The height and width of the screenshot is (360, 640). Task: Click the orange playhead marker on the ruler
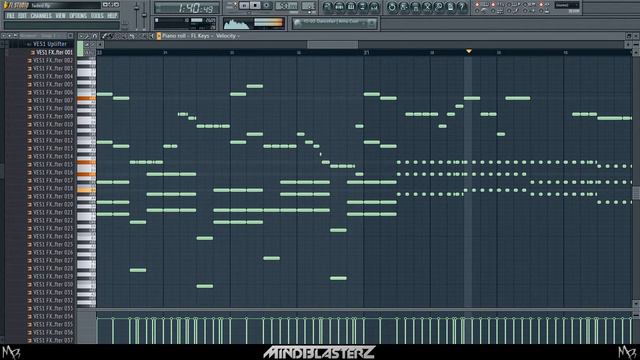(469, 51)
